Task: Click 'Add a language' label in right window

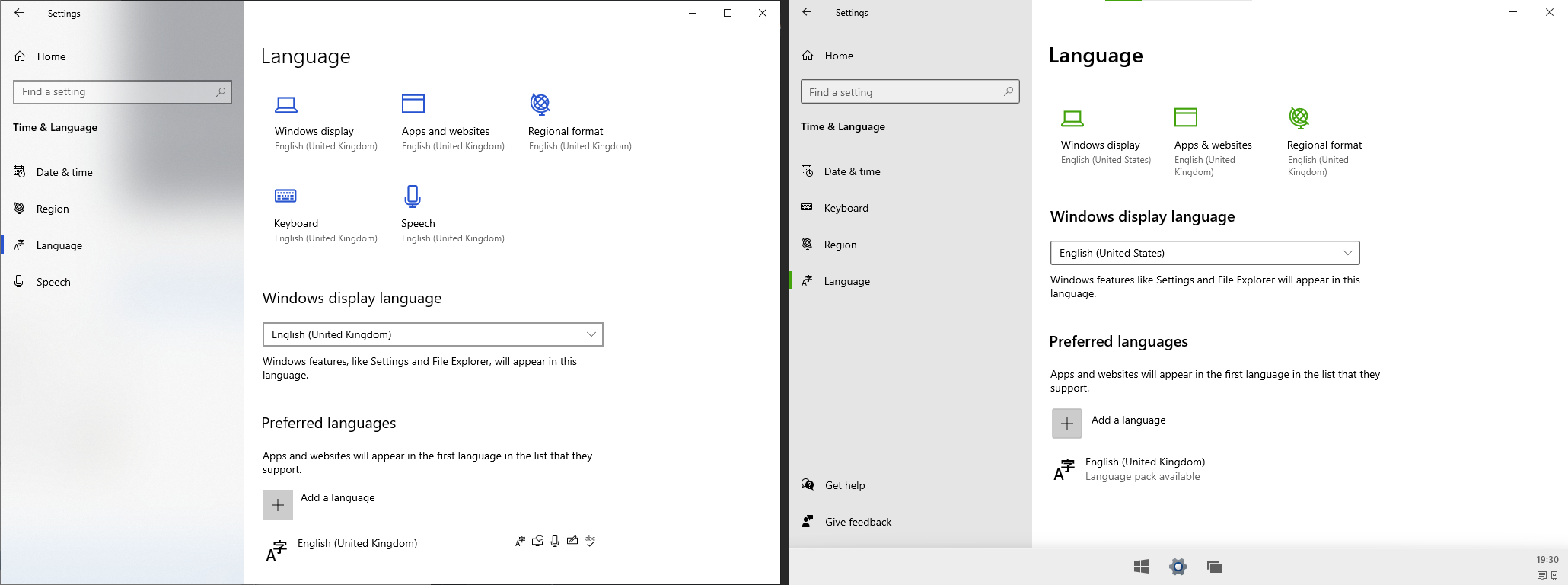Action: (x=1128, y=420)
